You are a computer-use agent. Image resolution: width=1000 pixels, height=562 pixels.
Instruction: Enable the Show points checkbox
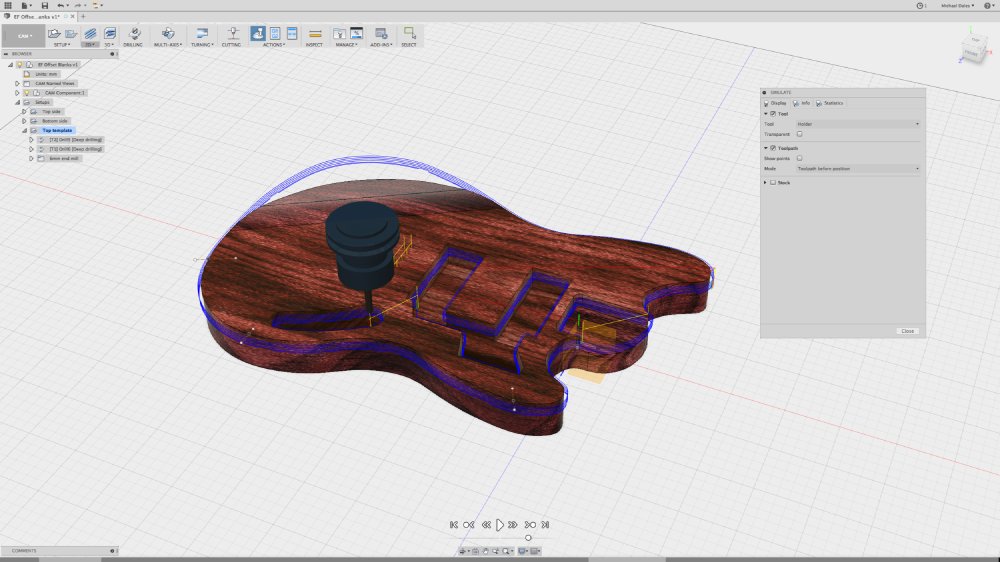coord(800,158)
